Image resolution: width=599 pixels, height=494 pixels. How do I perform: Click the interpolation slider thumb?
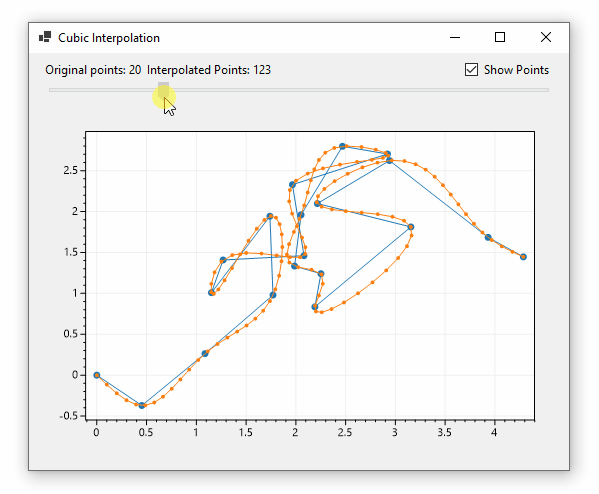coord(164,90)
